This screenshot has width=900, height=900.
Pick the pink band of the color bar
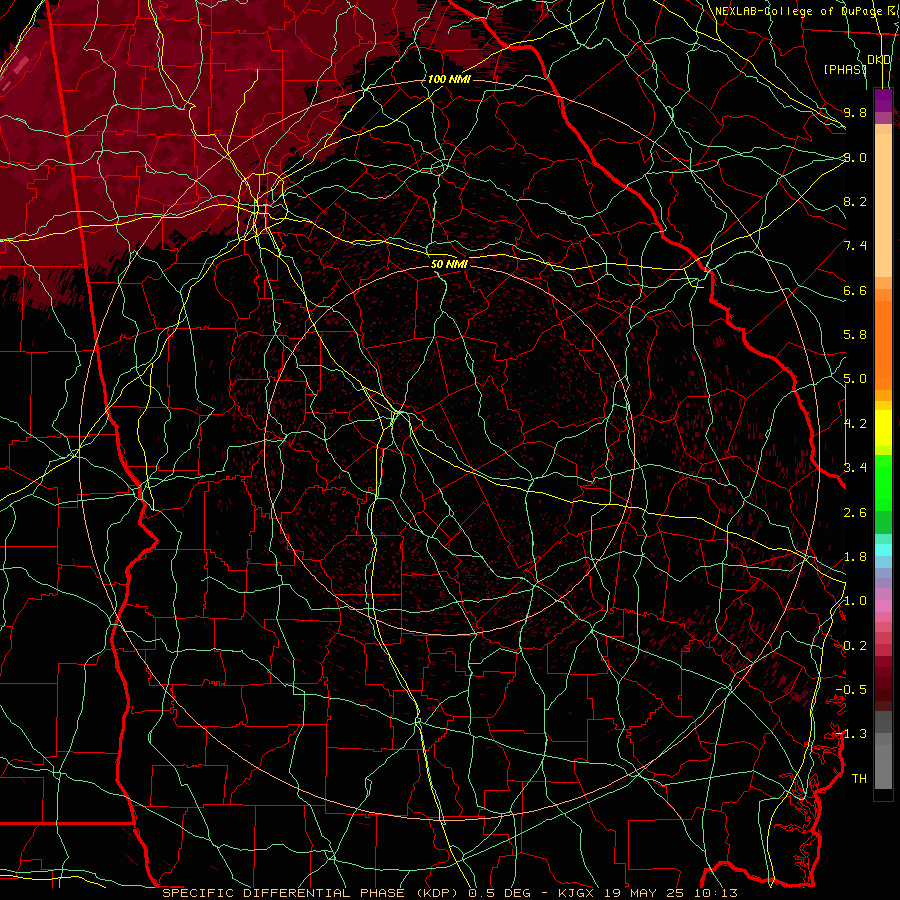pyautogui.click(x=883, y=606)
